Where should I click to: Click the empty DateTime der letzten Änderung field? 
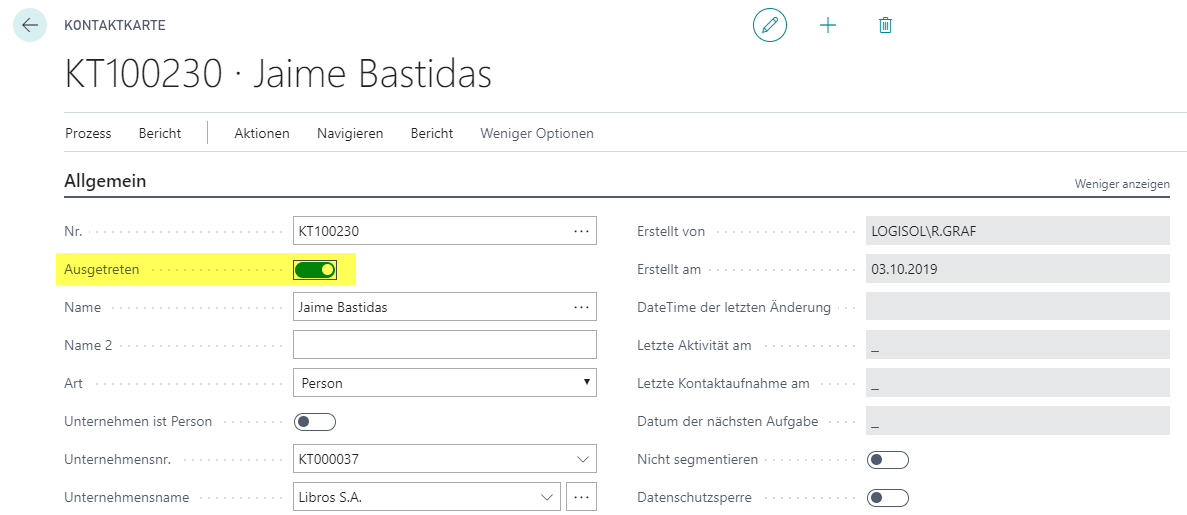(1017, 307)
